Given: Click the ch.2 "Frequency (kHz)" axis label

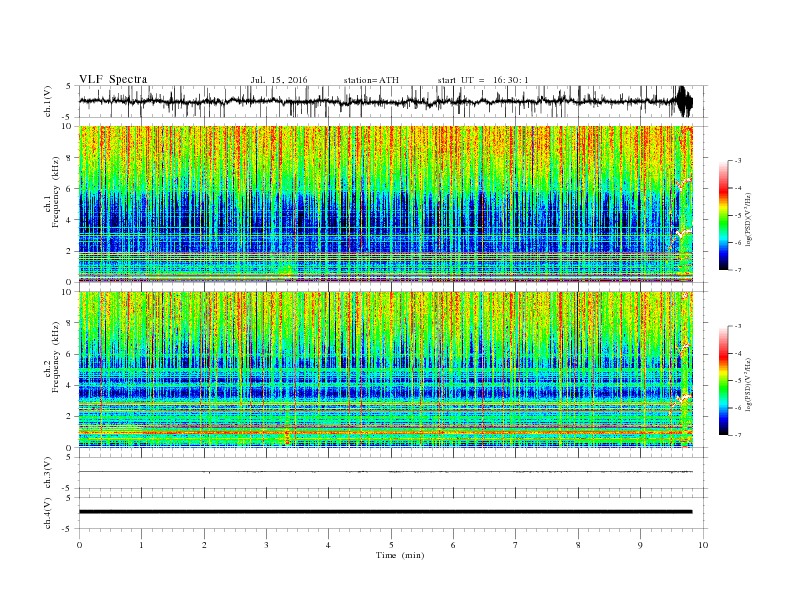Looking at the screenshot, I should 55,357.
